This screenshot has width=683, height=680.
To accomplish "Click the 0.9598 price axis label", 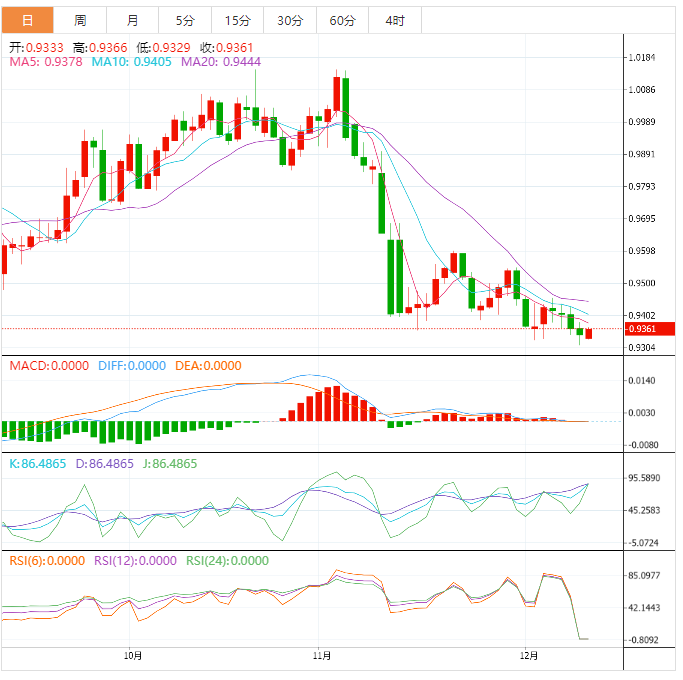I will pyautogui.click(x=642, y=251).
